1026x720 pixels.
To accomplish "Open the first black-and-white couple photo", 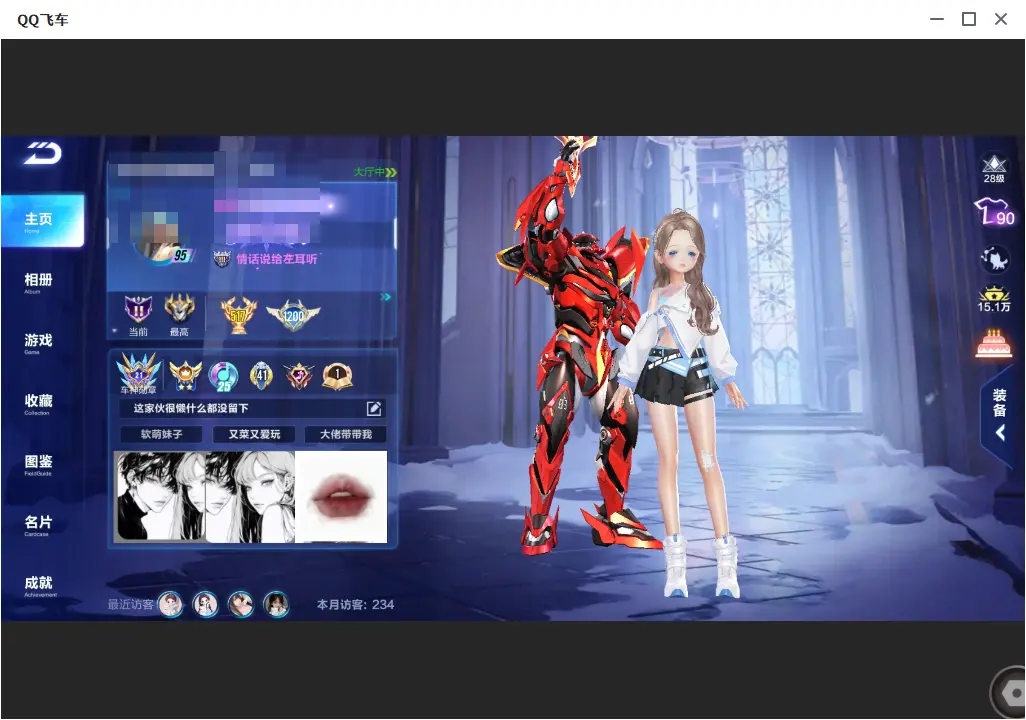I will [160, 497].
